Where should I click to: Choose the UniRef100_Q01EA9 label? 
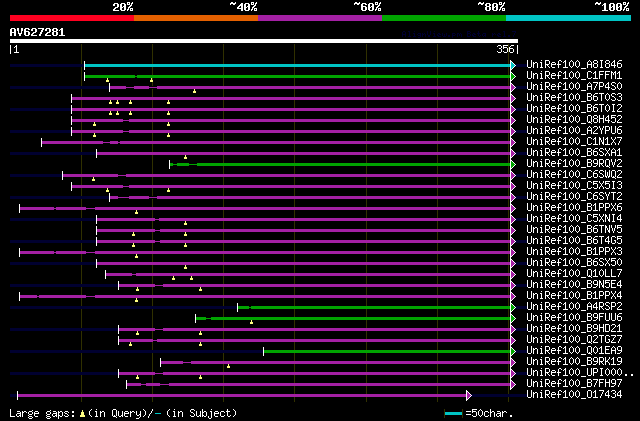[x=574, y=351]
